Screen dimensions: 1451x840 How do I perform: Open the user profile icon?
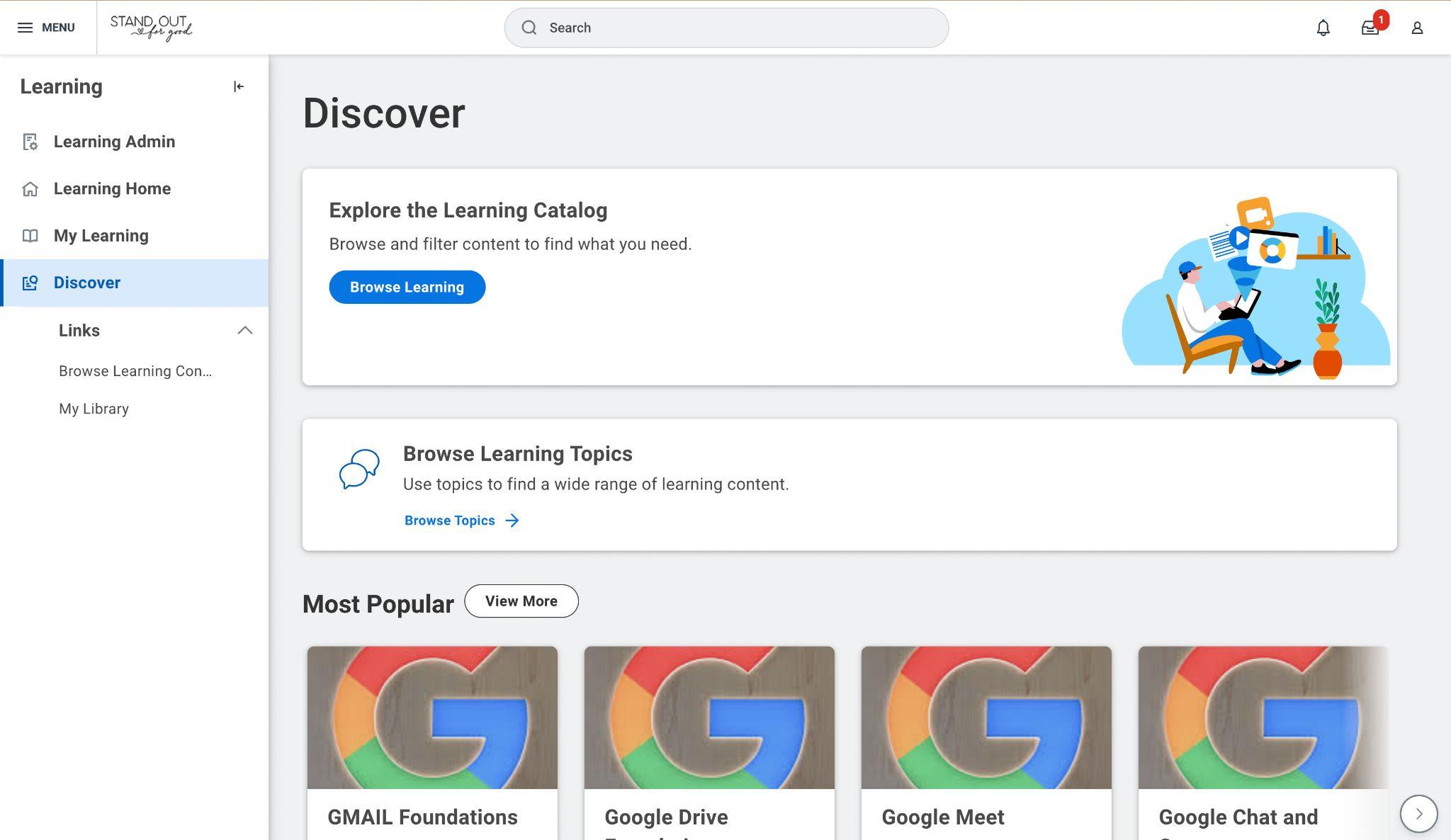[x=1417, y=28]
